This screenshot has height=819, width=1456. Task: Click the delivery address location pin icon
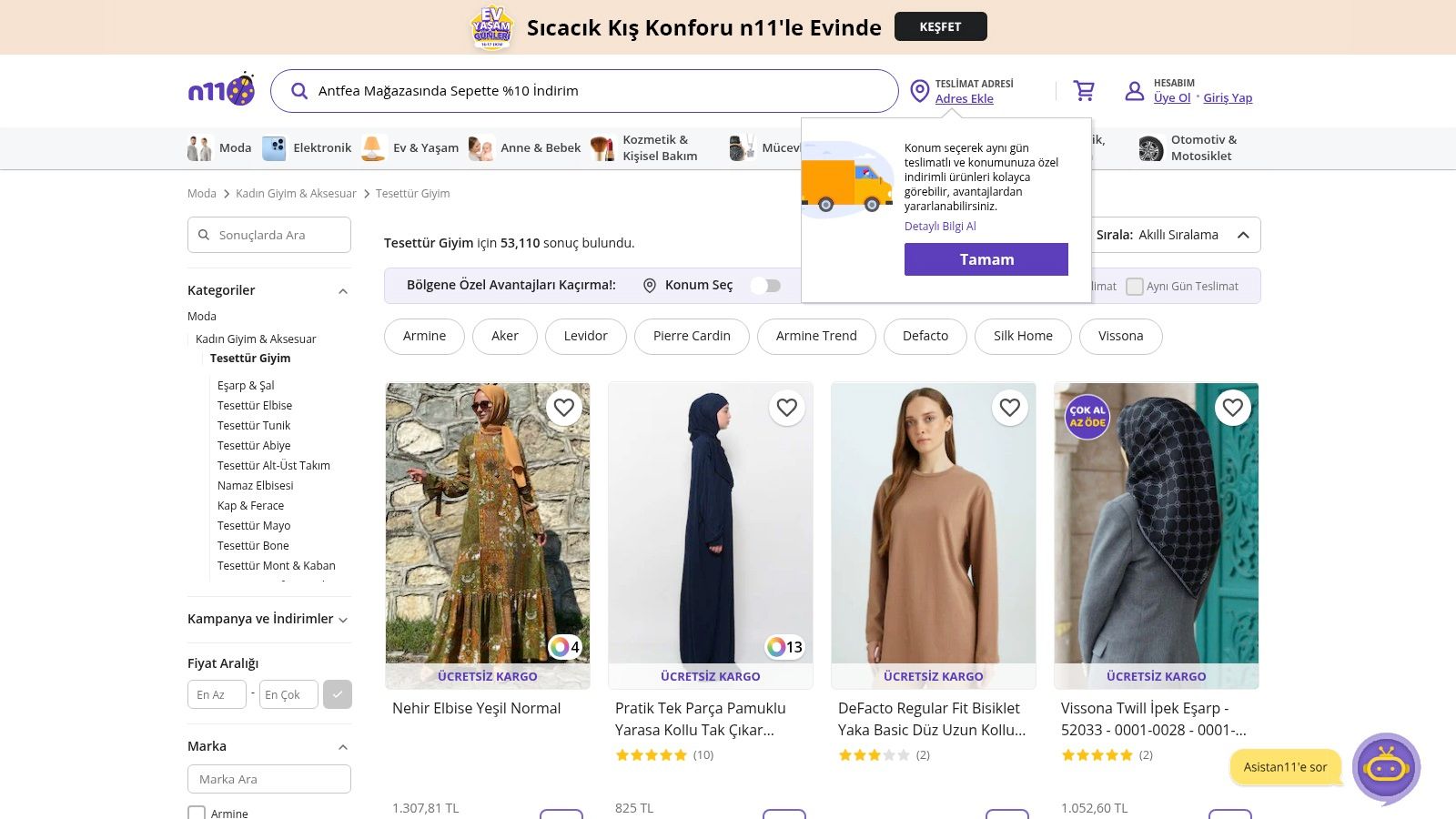[920, 91]
